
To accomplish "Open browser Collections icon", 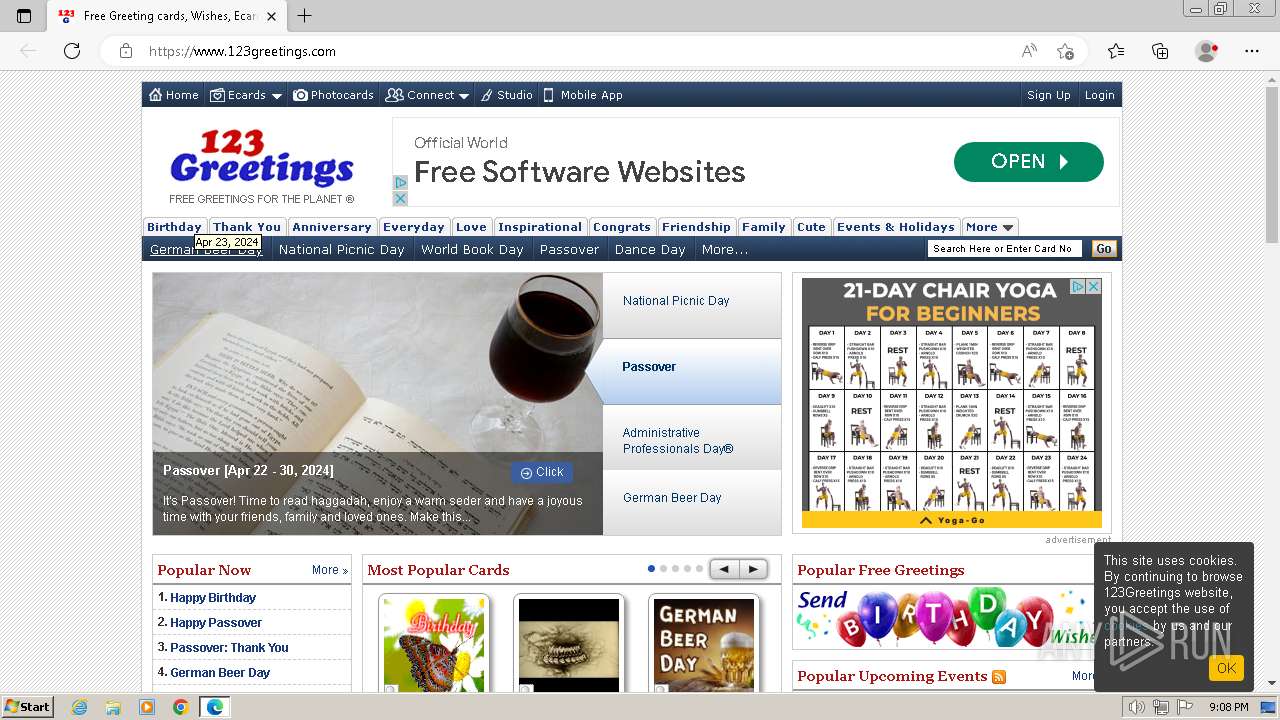I will [1160, 51].
